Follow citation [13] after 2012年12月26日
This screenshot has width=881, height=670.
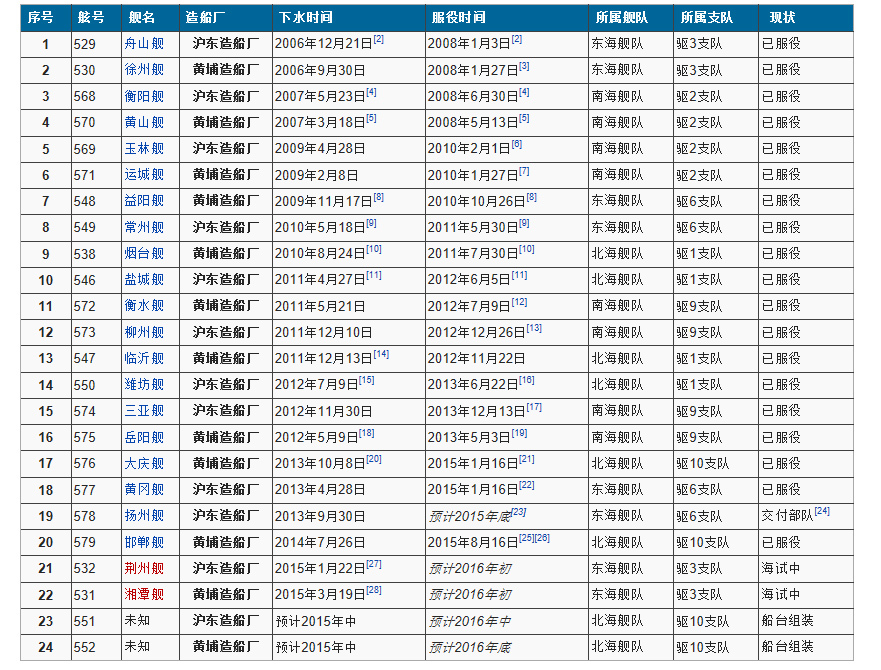pos(534,328)
